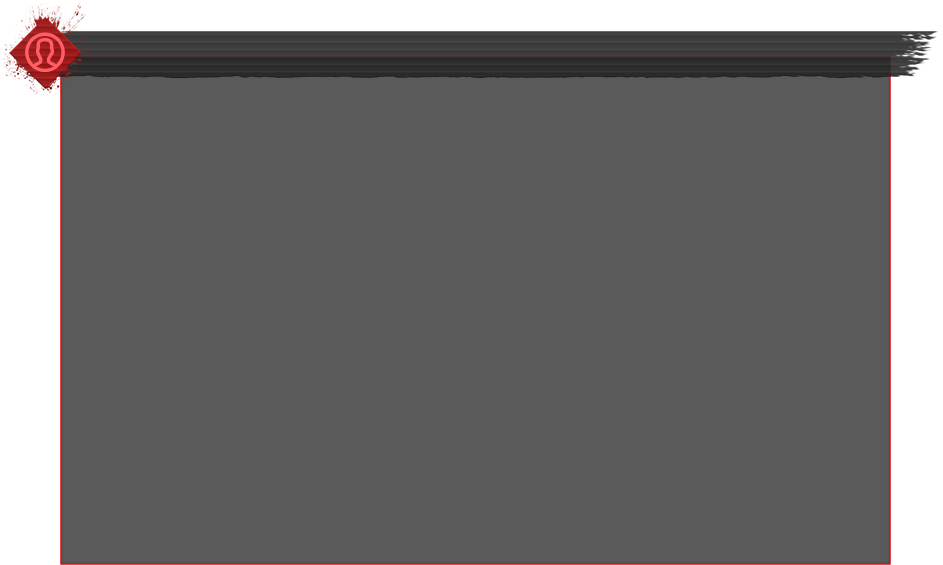Open the player profile via the red icon
The image size is (943, 565).
[45, 52]
